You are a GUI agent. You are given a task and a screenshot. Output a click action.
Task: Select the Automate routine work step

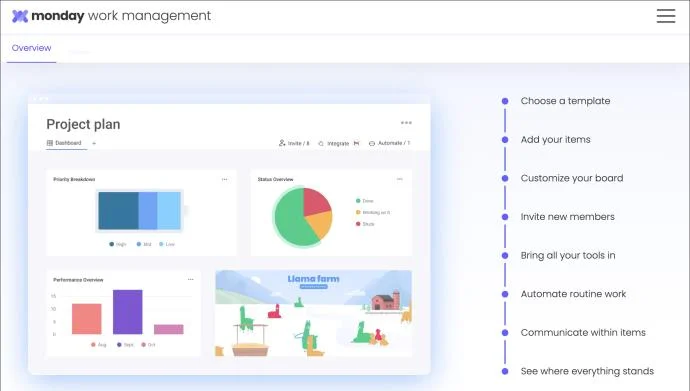[573, 294]
